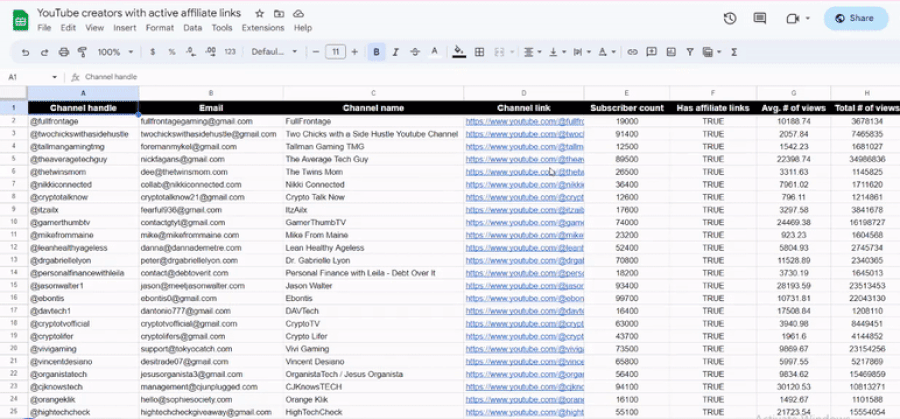This screenshot has width=900, height=419.
Task: Click the Share button
Action: pos(855,18)
